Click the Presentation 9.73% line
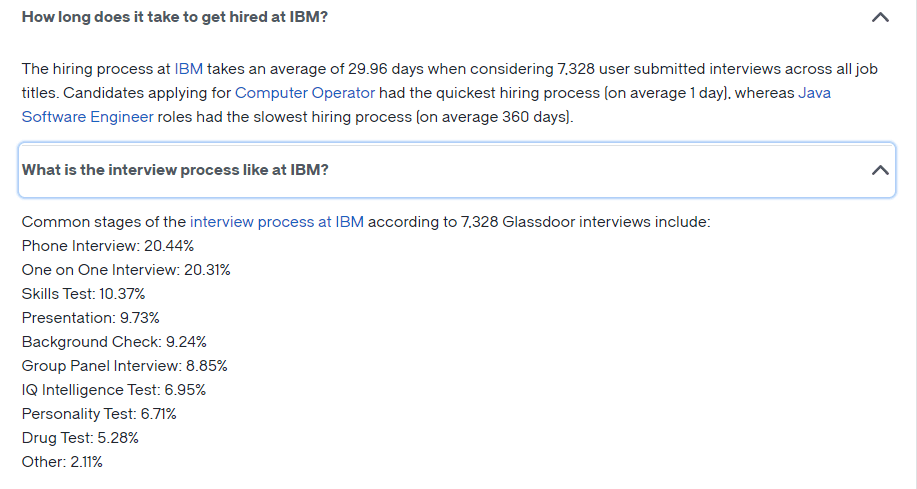917x489 pixels. [x=91, y=318]
